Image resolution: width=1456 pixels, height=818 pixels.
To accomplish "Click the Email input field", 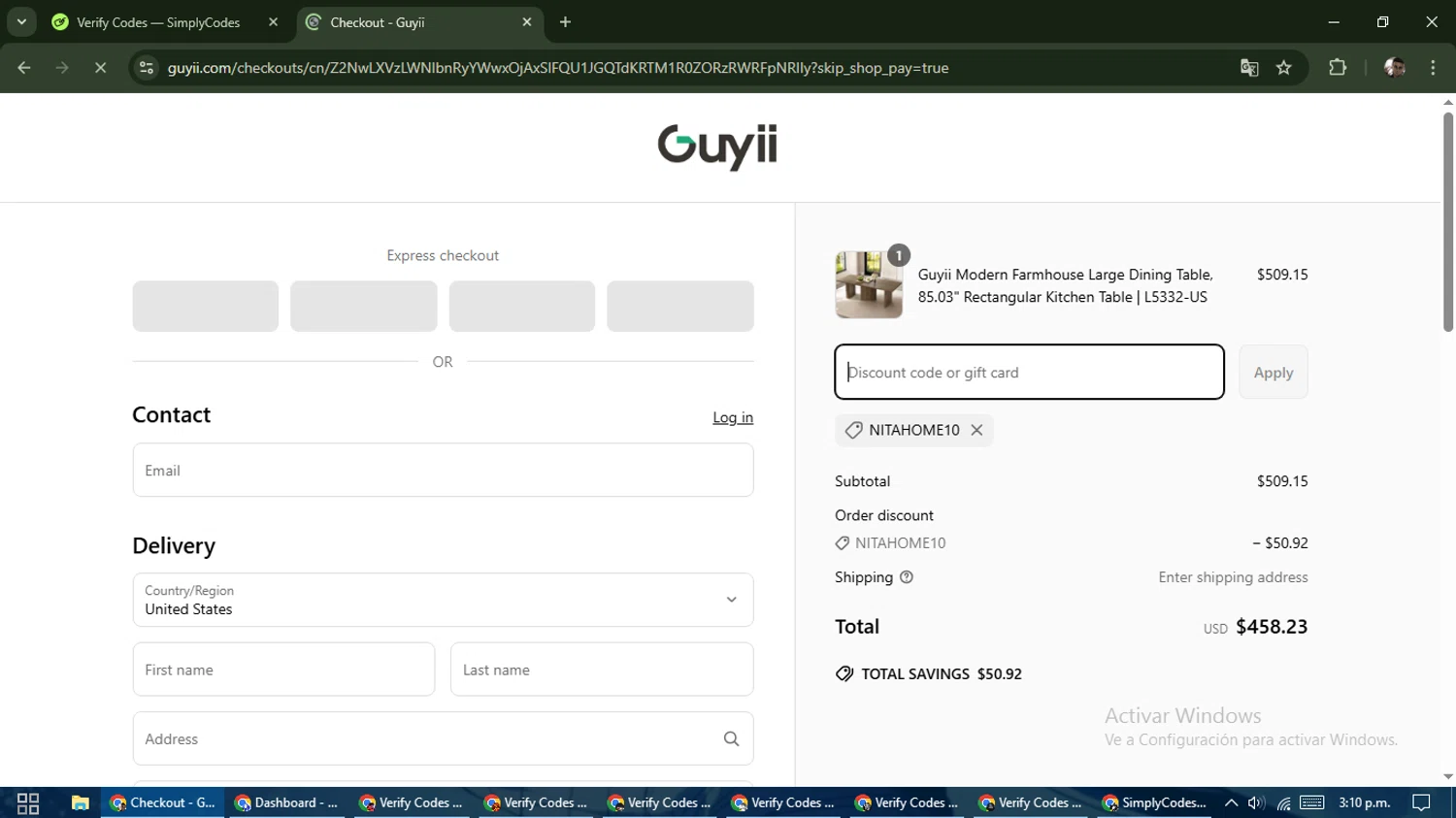I will (443, 470).
